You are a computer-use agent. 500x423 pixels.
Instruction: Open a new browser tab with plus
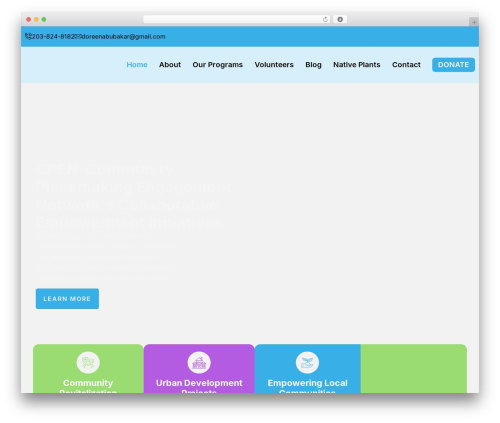pos(474,22)
